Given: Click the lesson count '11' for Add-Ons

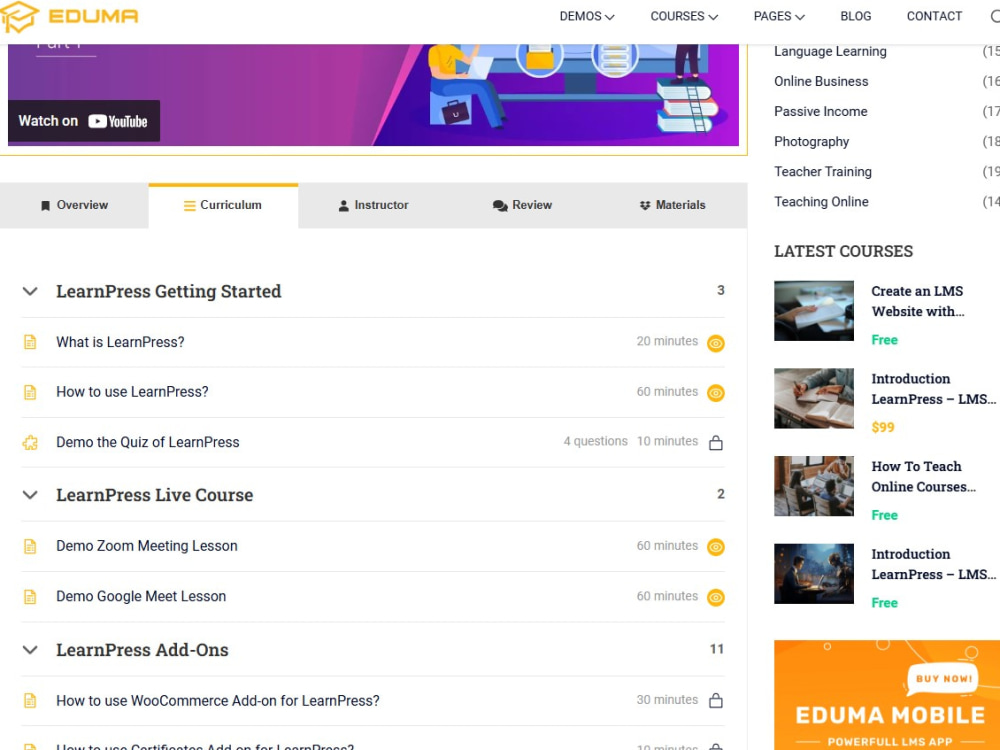Looking at the screenshot, I should pyautogui.click(x=717, y=649).
